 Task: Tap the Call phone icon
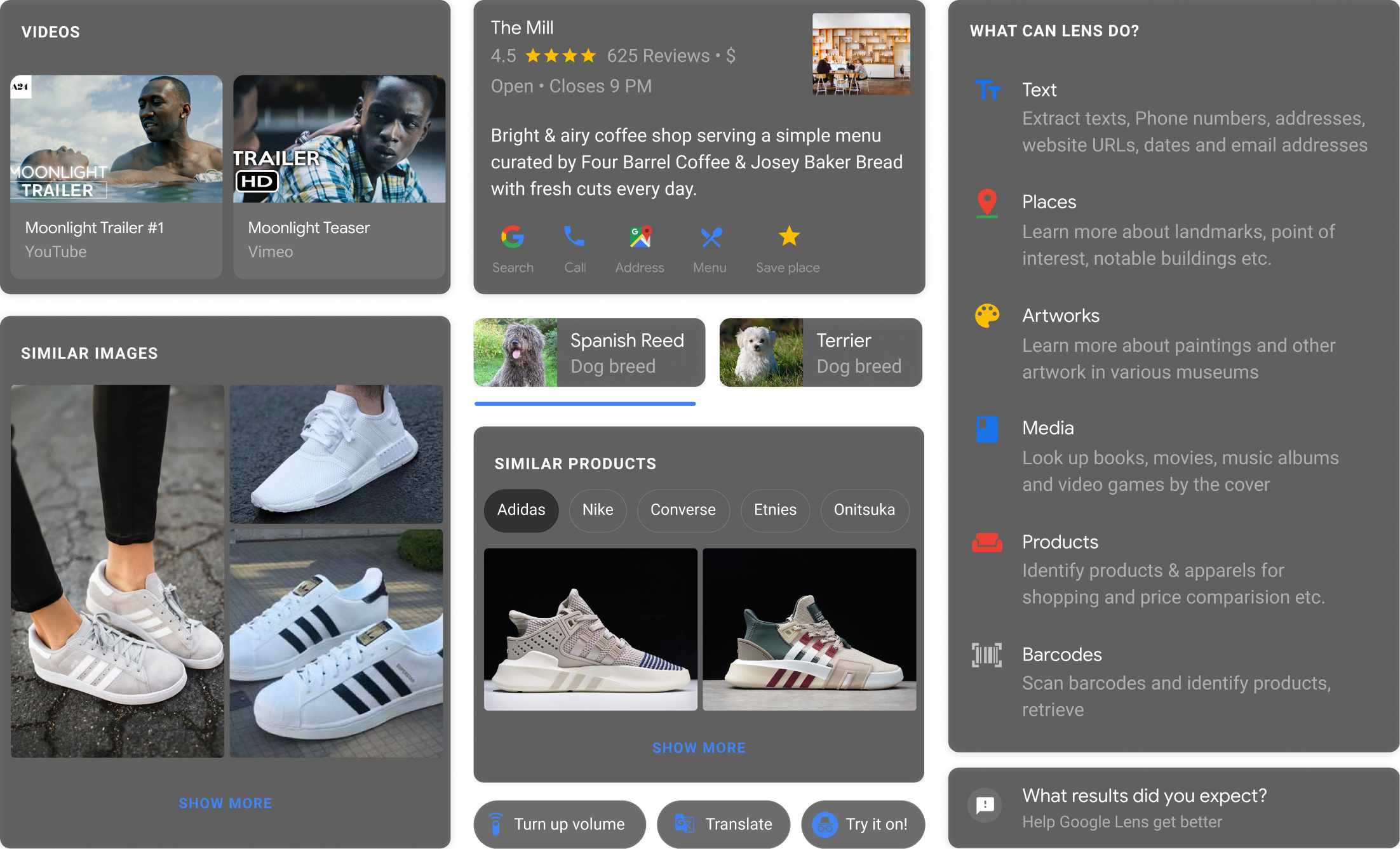574,237
